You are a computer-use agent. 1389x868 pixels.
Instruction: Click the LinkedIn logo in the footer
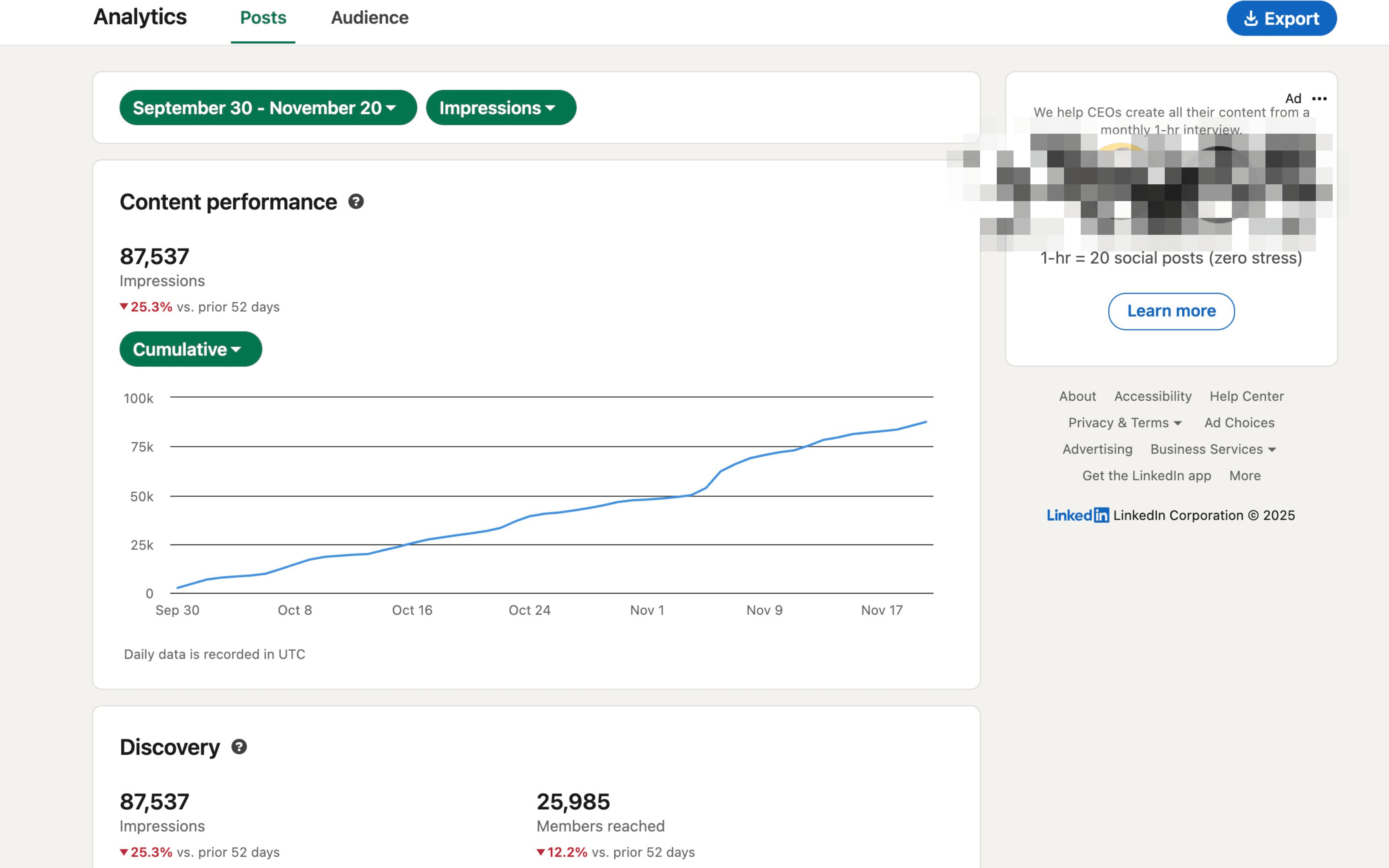pos(1077,515)
